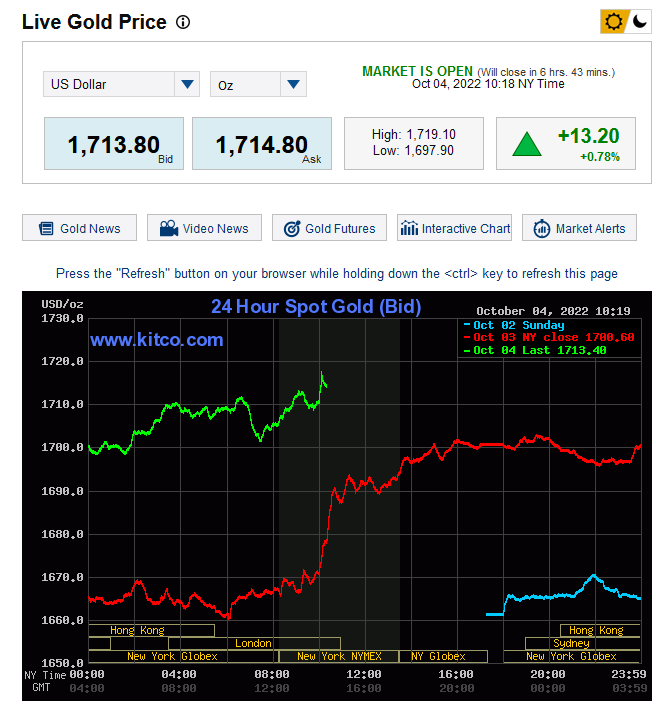Click the www.kitco.com link on the chart

156,339
